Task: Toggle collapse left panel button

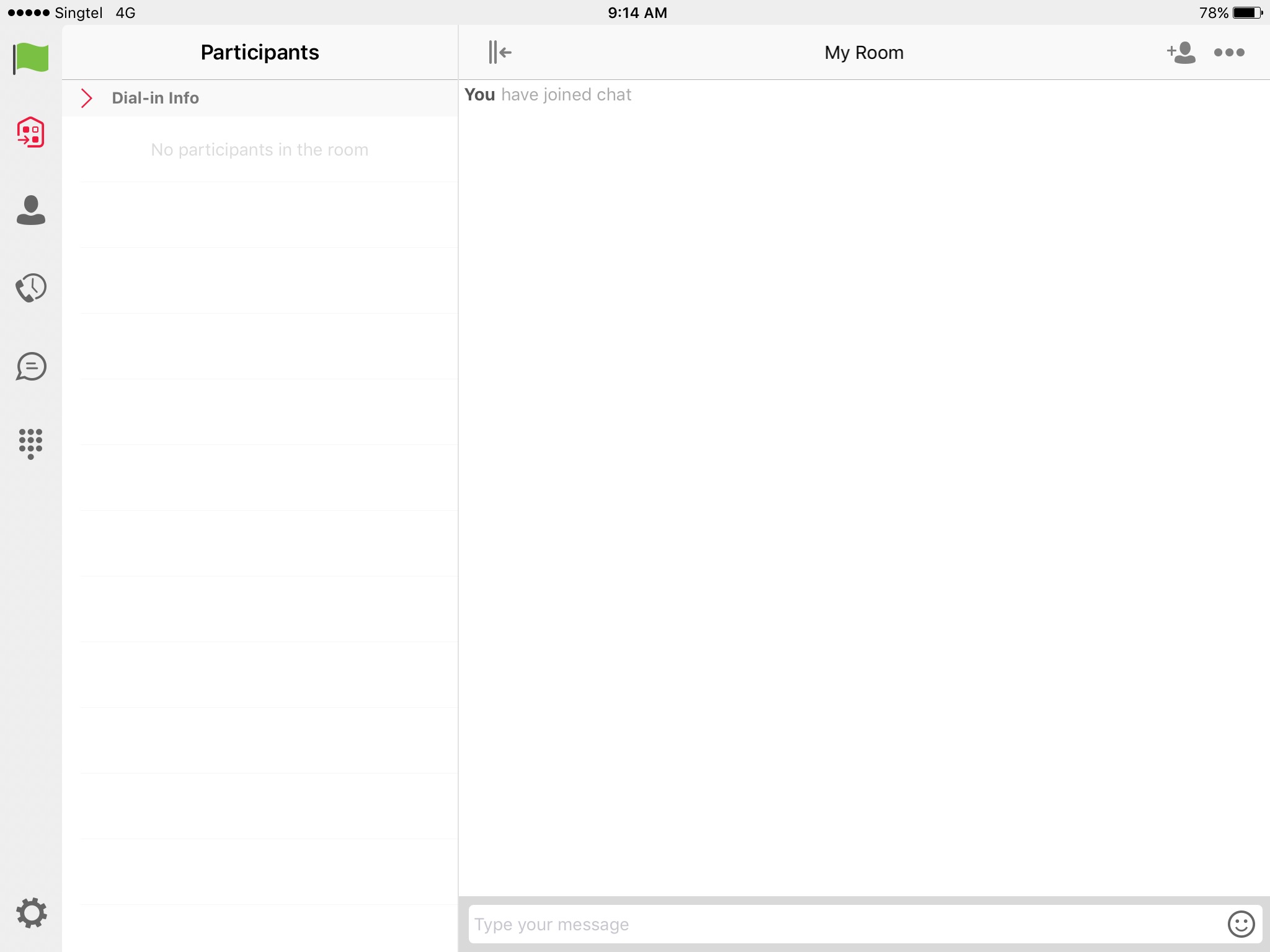Action: click(x=500, y=52)
